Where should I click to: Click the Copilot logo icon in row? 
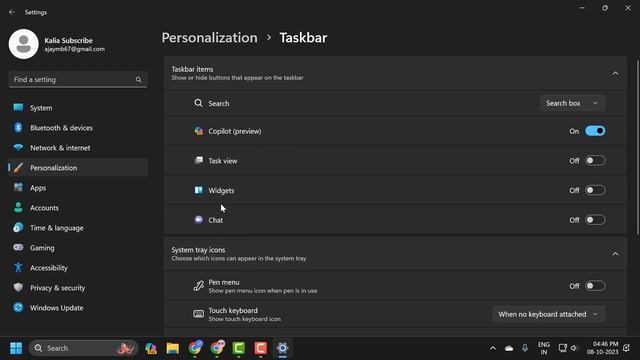[x=198, y=131]
